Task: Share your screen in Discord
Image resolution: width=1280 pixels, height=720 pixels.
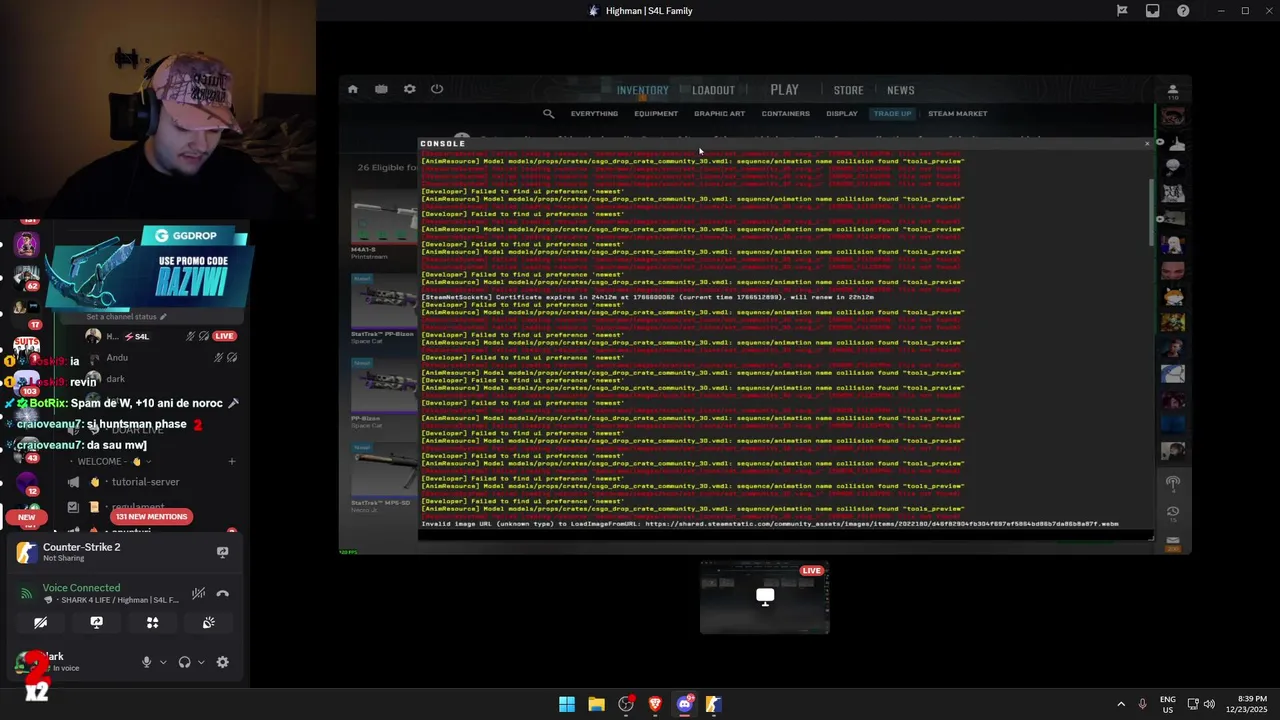Action: point(96,622)
